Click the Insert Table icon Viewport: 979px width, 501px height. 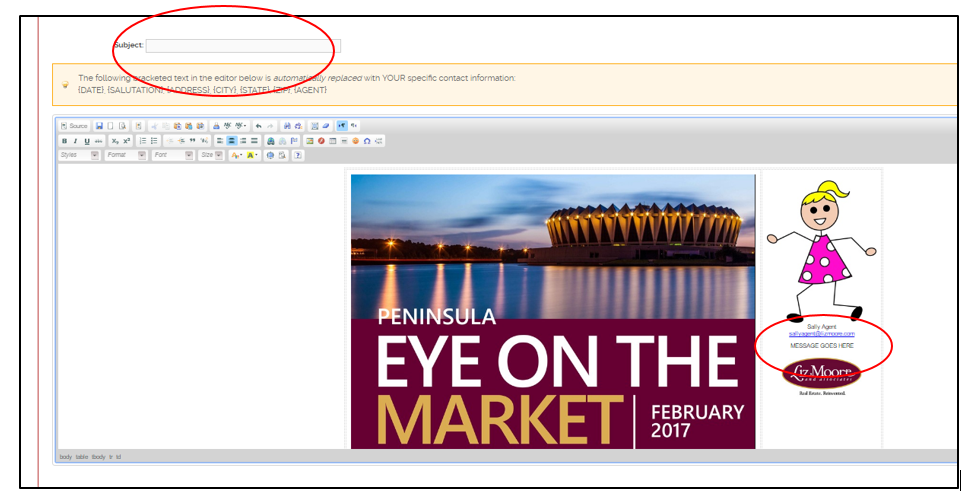pos(333,141)
